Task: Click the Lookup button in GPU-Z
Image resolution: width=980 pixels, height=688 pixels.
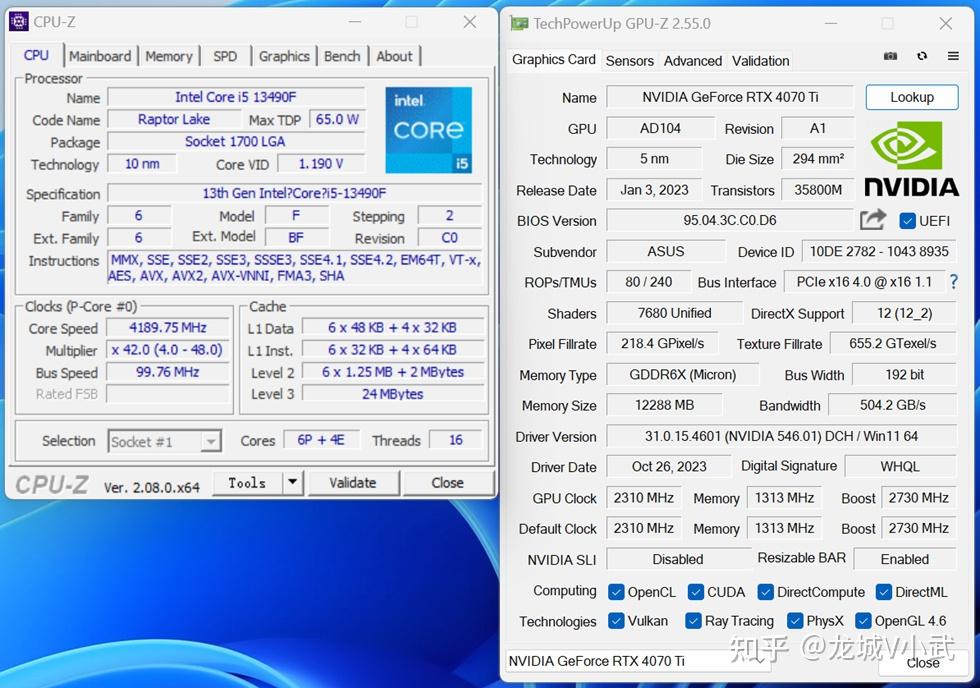Action: [912, 97]
